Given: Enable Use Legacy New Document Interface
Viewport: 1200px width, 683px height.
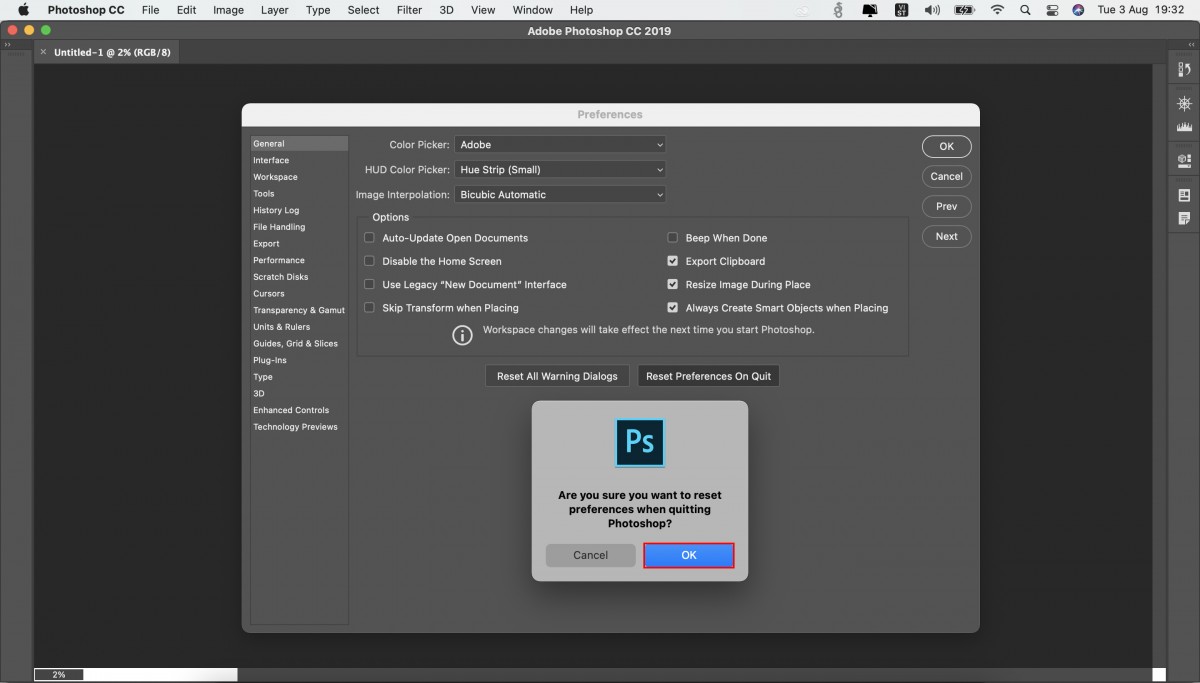Looking at the screenshot, I should pos(369,285).
